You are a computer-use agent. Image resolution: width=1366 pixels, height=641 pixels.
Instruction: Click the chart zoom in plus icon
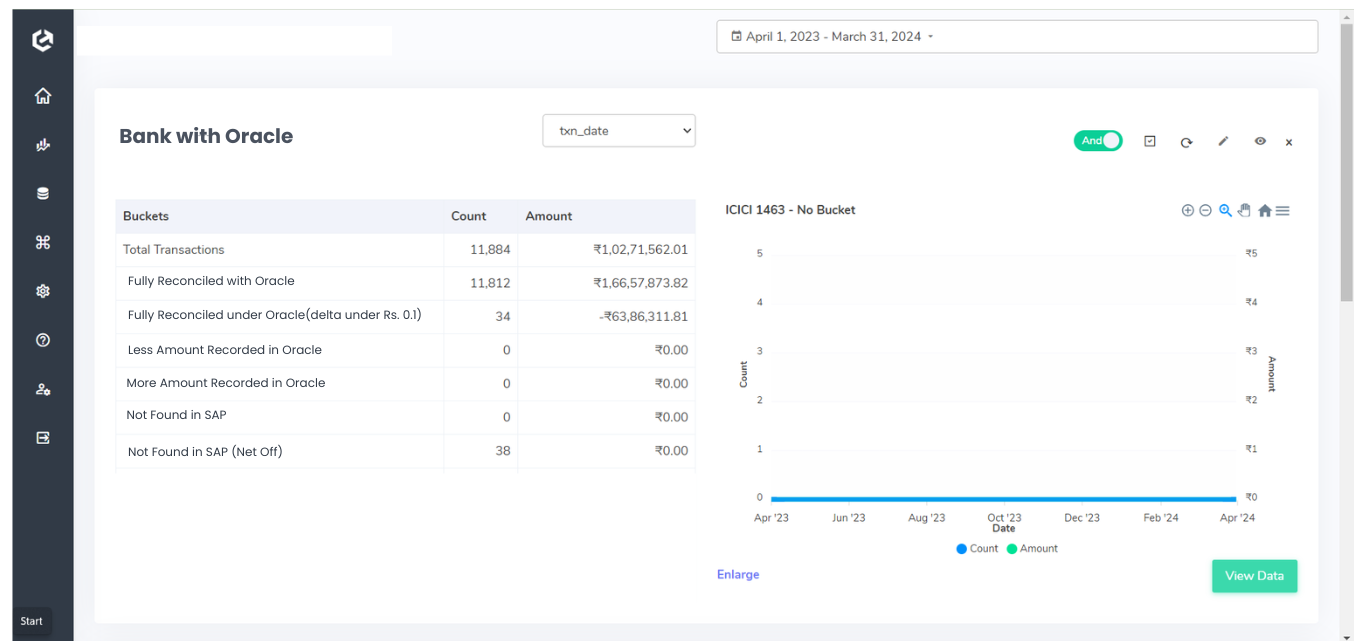pos(1187,211)
